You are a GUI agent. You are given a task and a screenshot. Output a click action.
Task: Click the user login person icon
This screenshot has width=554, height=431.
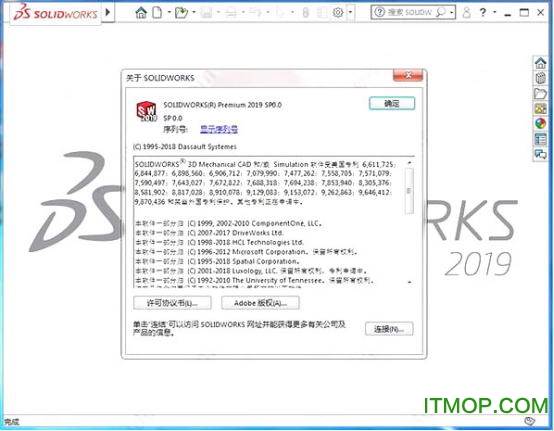pos(467,13)
